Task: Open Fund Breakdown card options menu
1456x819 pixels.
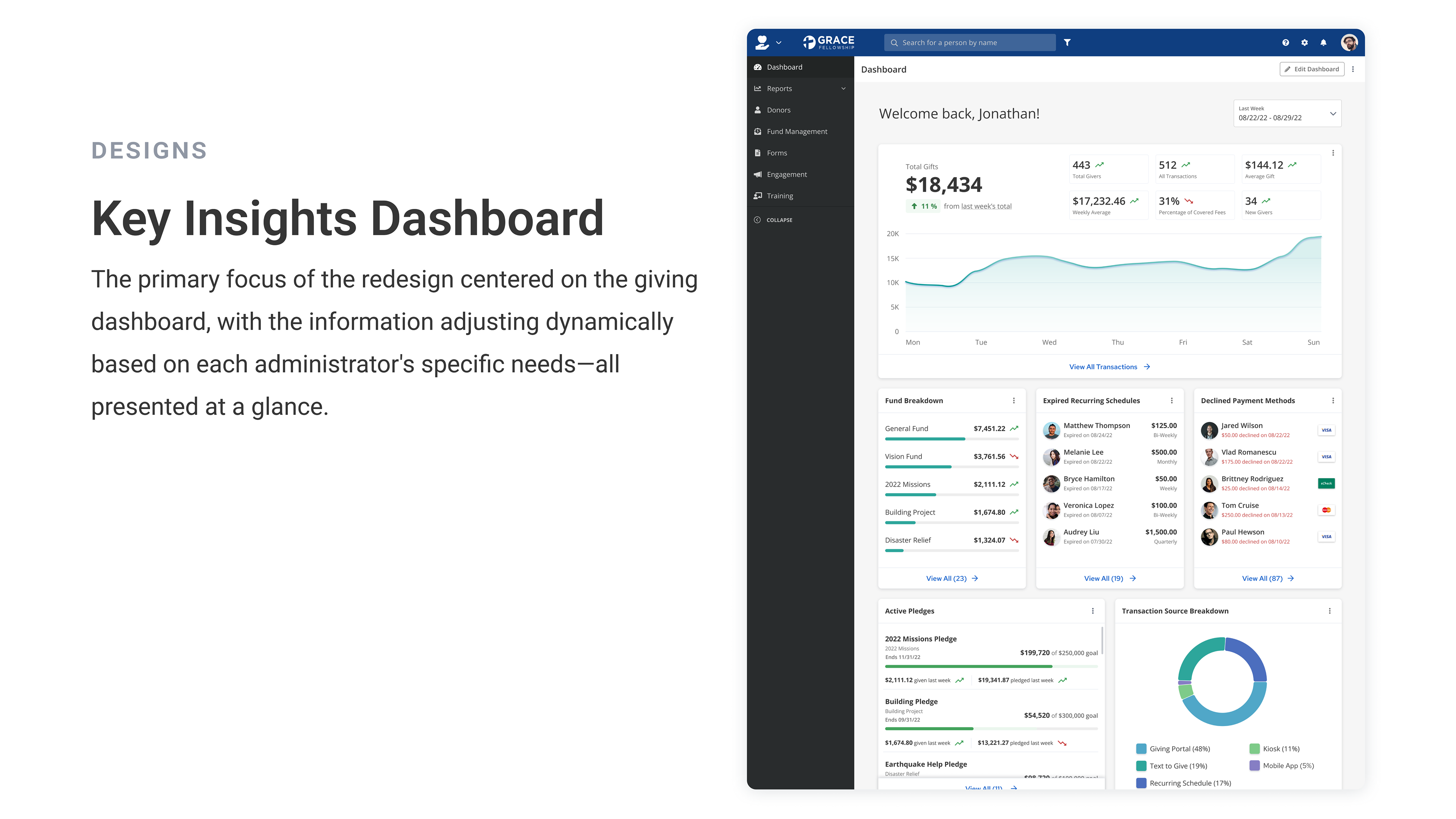Action: click(1014, 401)
